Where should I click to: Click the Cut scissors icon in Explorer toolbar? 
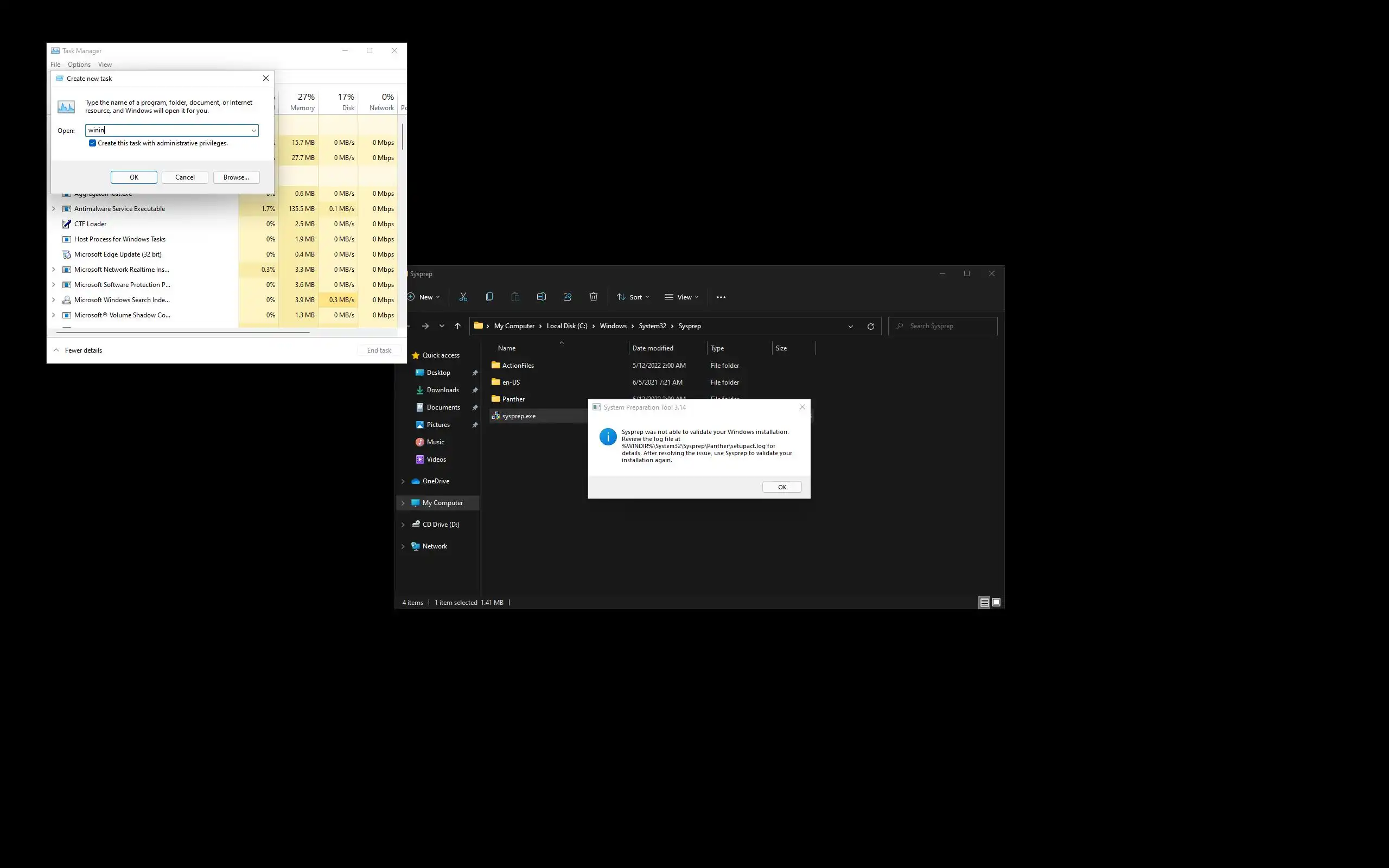(x=463, y=297)
